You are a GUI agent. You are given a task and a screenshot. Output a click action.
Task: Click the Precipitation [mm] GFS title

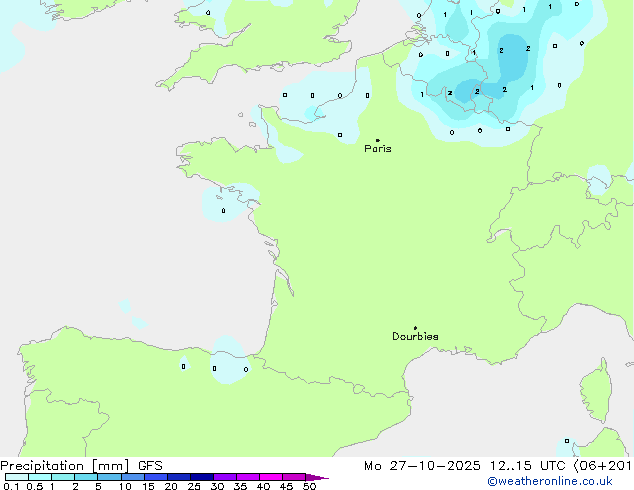point(81,466)
